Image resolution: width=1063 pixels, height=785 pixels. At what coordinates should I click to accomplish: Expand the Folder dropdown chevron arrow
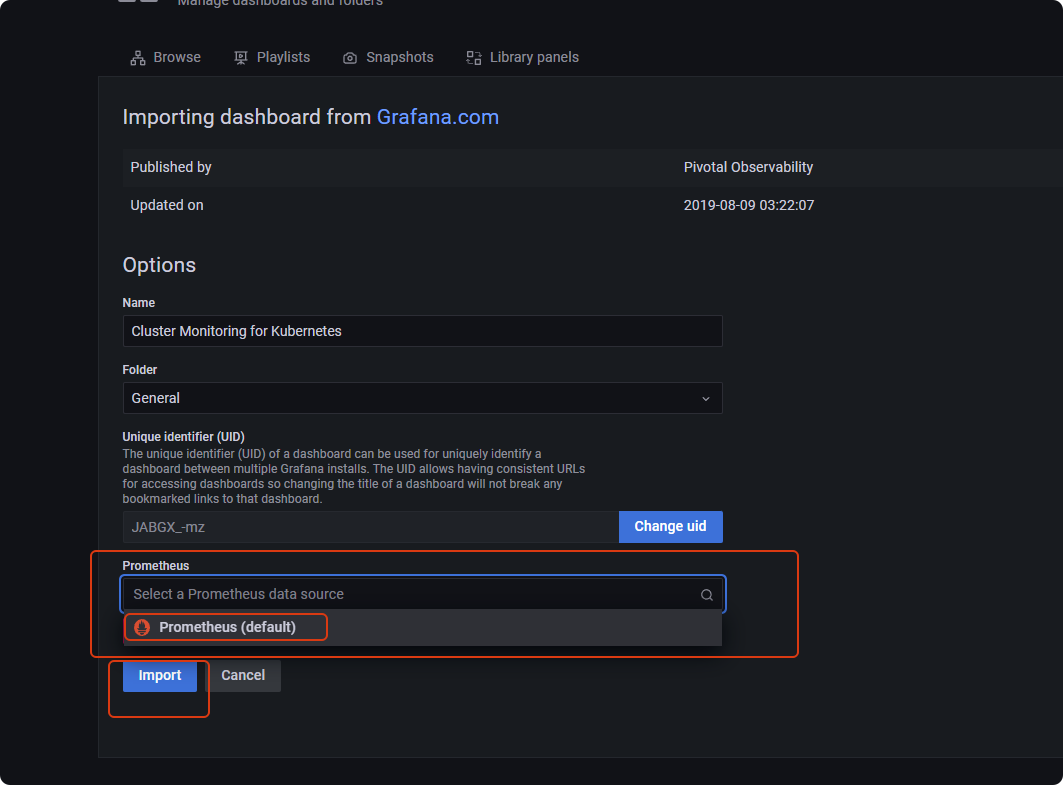706,399
